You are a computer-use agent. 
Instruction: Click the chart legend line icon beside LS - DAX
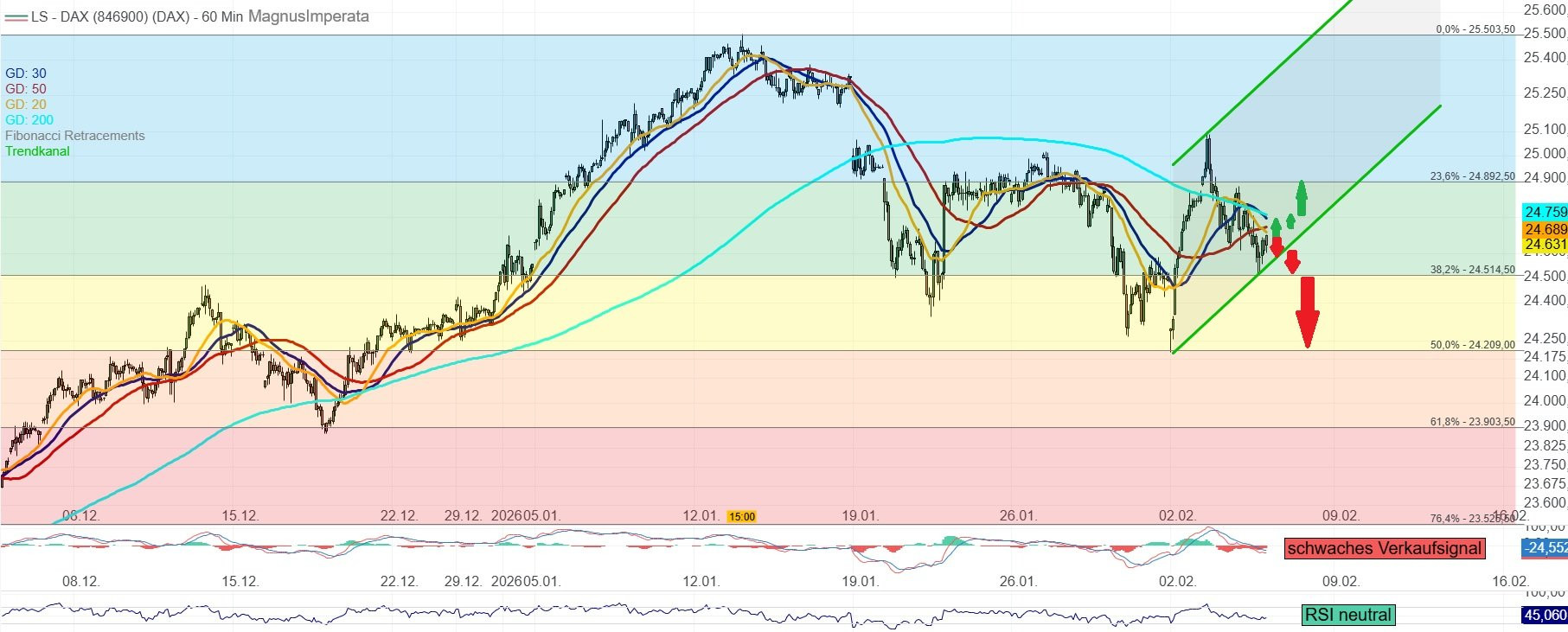point(16,16)
